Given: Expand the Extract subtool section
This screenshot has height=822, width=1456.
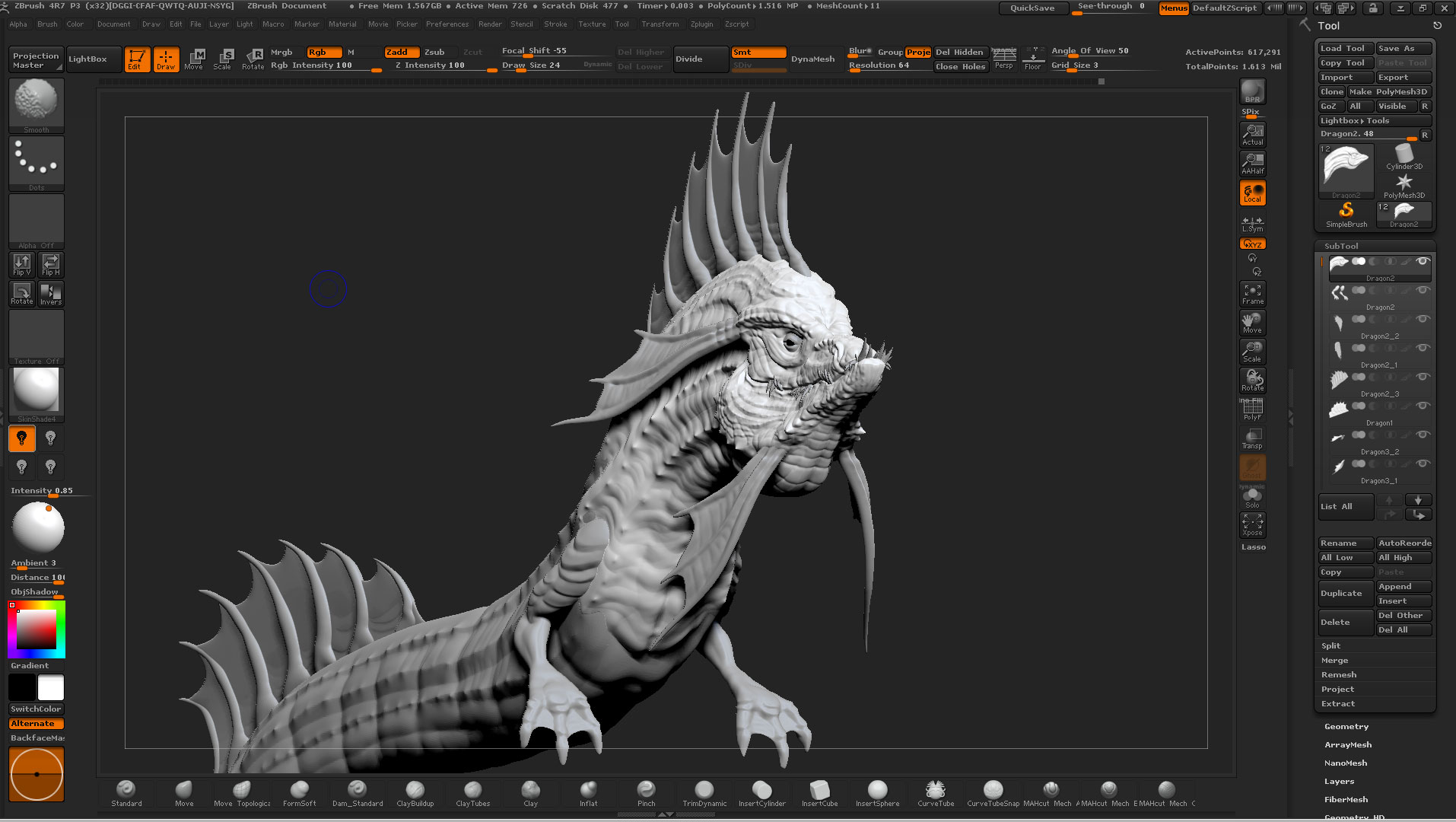Looking at the screenshot, I should pyautogui.click(x=1338, y=704).
